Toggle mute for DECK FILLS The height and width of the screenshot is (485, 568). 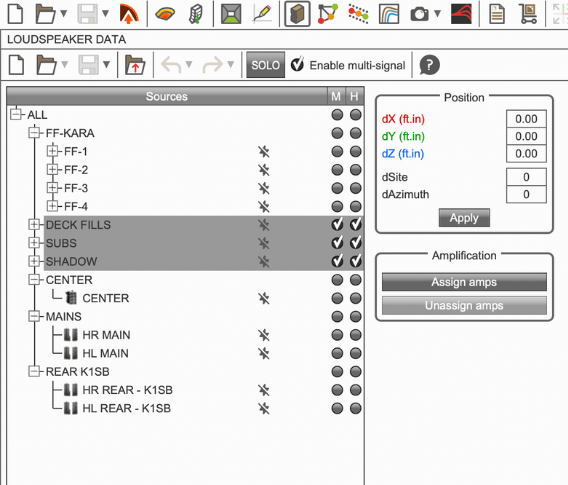click(x=337, y=224)
